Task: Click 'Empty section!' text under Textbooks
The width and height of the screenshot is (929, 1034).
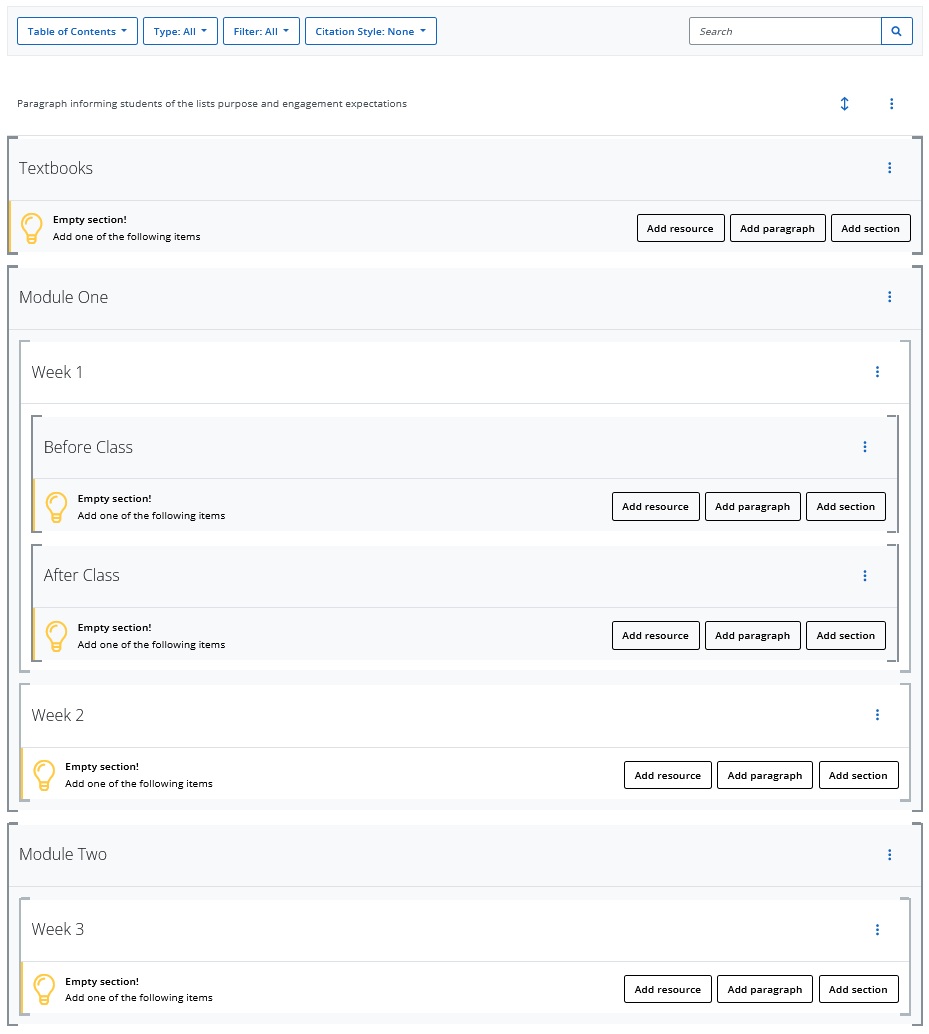Action: 90,220
